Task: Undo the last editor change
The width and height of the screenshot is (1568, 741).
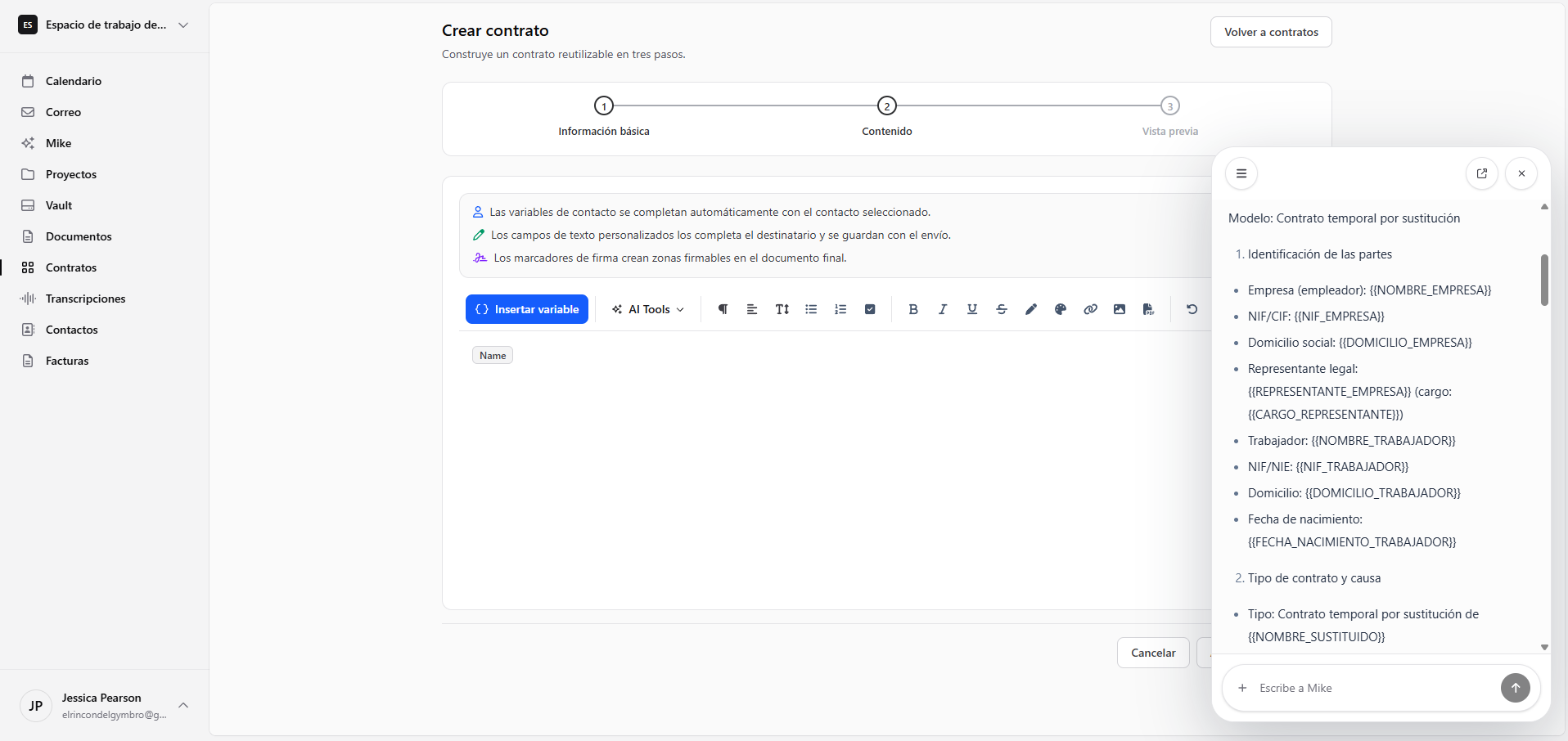Action: 1191,309
